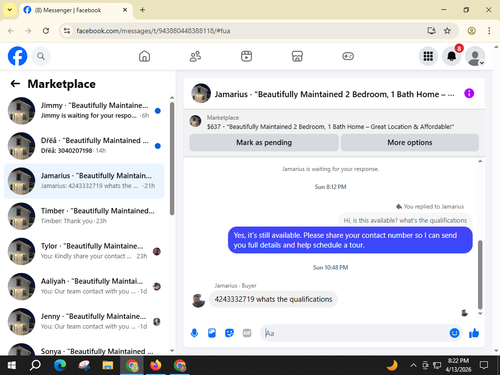Click chat messages scrollbar
The width and height of the screenshot is (500, 375).
point(480,274)
